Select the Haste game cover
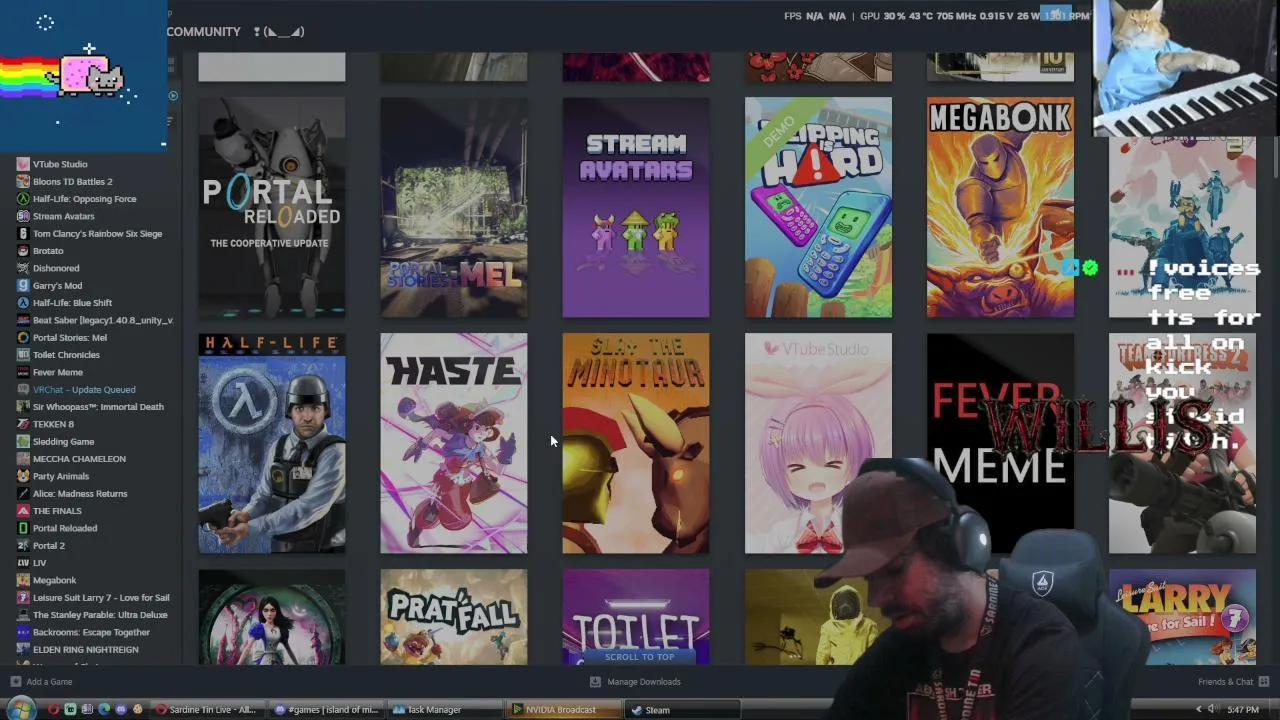1280x720 pixels. pyautogui.click(x=454, y=443)
